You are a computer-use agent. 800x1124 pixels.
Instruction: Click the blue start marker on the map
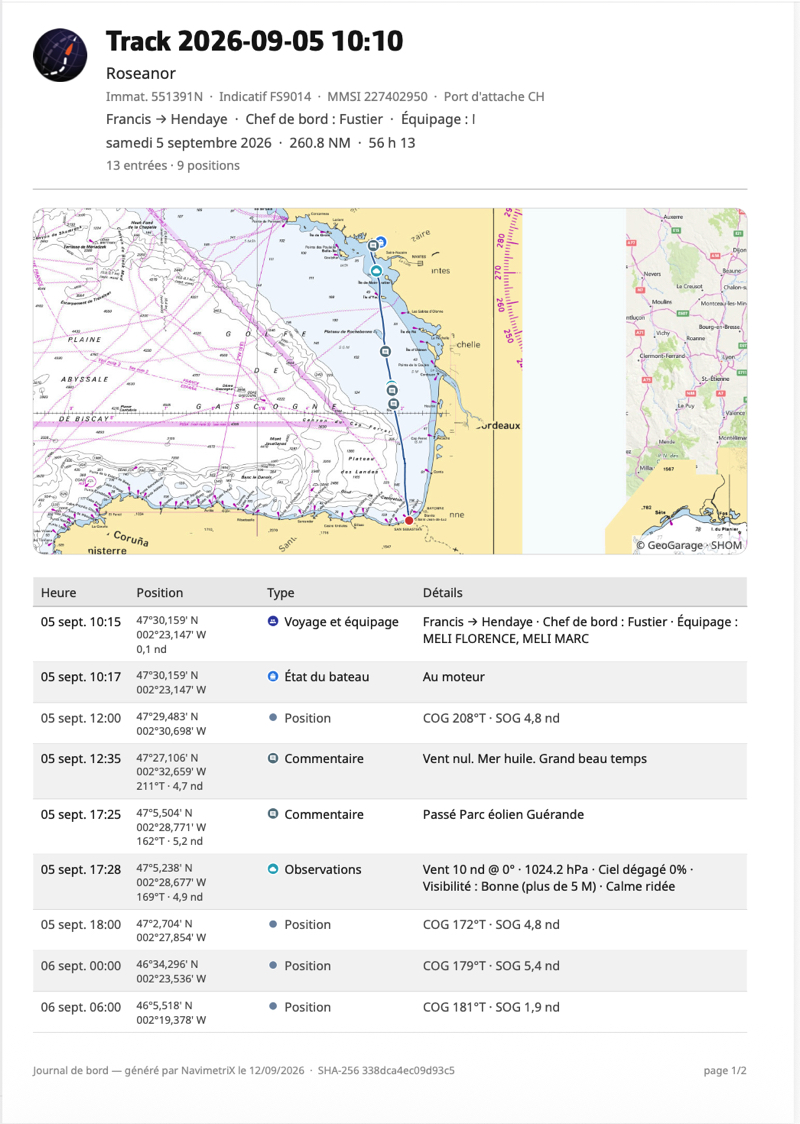point(381,242)
